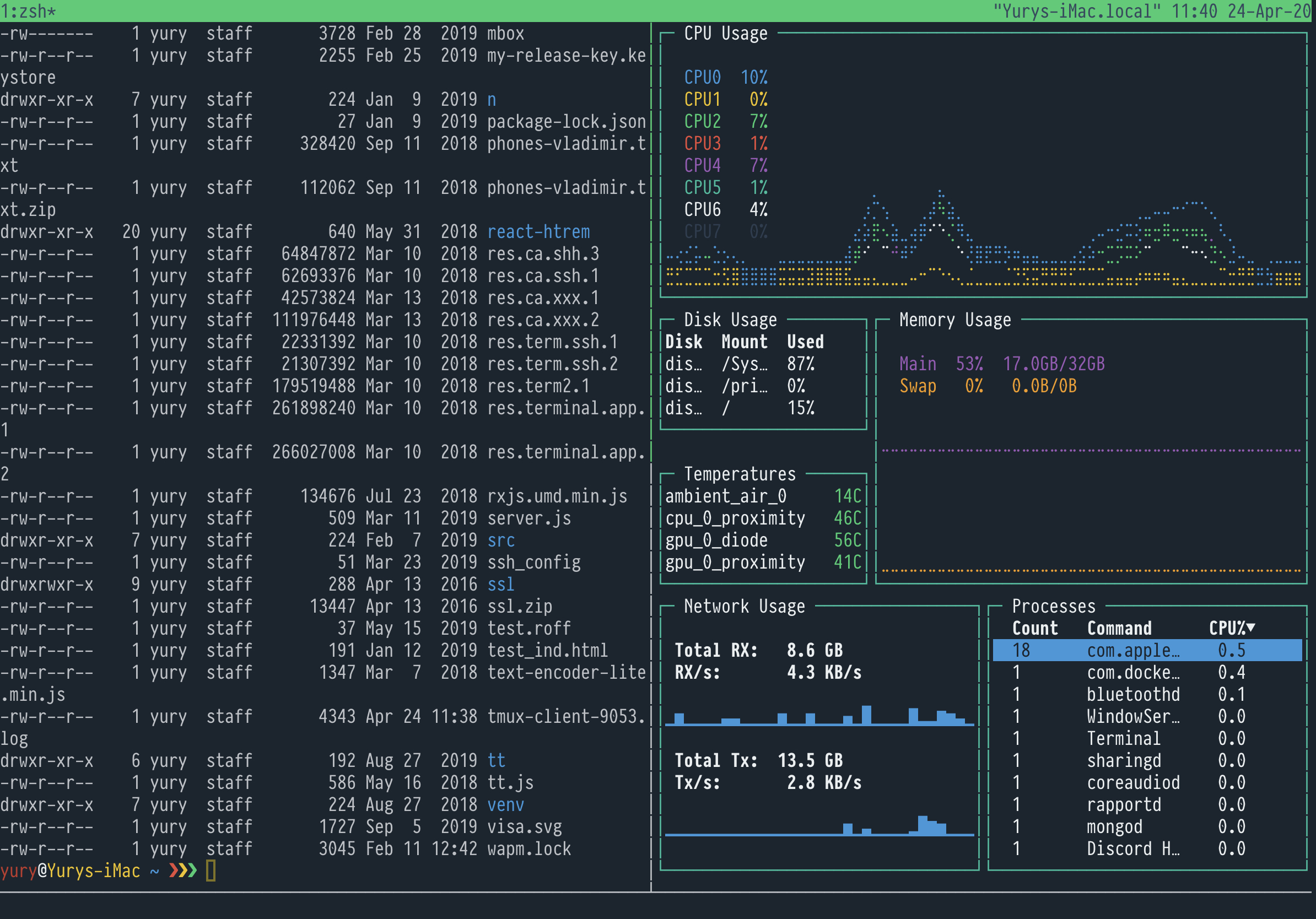Click the mbox file name

pyautogui.click(x=505, y=33)
